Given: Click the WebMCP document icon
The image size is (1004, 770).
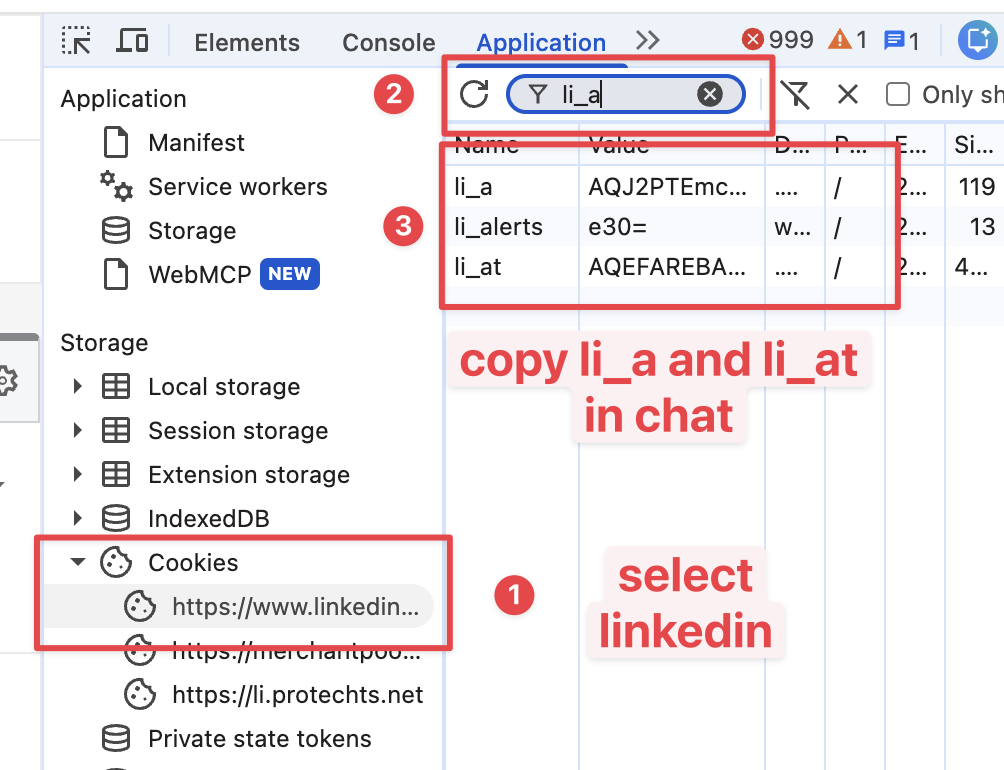Looking at the screenshot, I should (116, 274).
